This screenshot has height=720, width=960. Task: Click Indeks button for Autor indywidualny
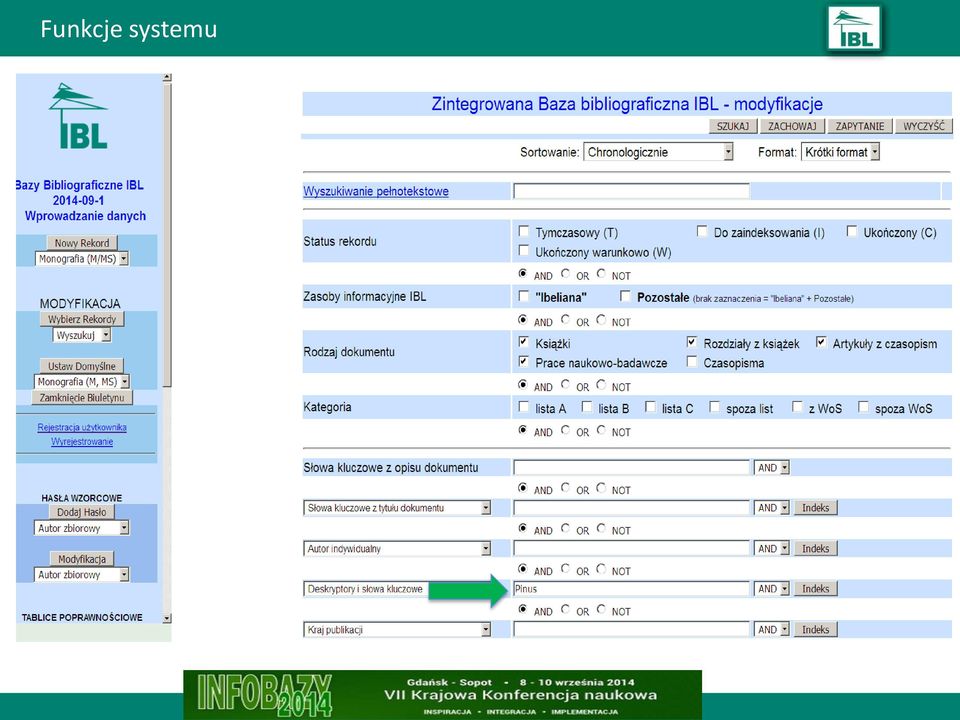tap(816, 549)
